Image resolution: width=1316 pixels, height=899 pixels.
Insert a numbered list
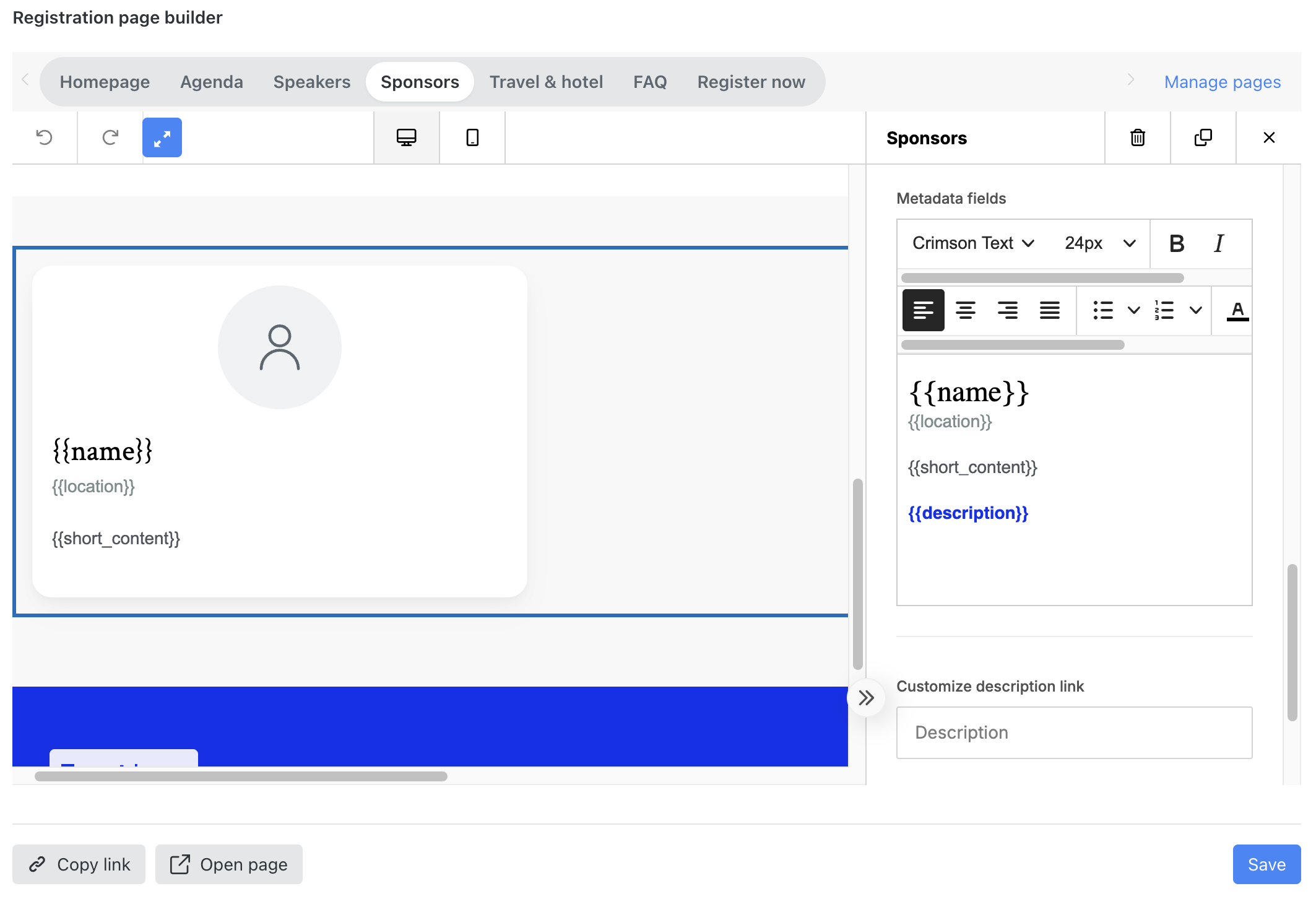tap(1164, 310)
